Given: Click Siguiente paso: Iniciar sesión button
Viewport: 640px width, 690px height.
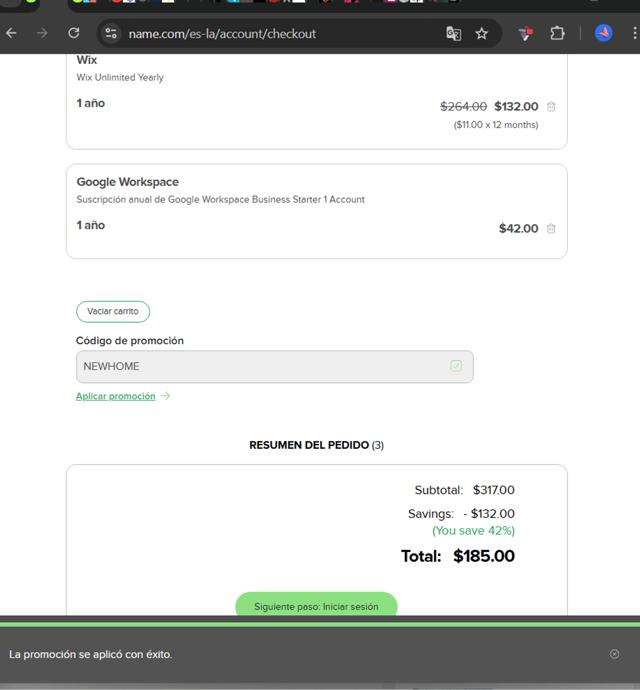Looking at the screenshot, I should 316,606.
